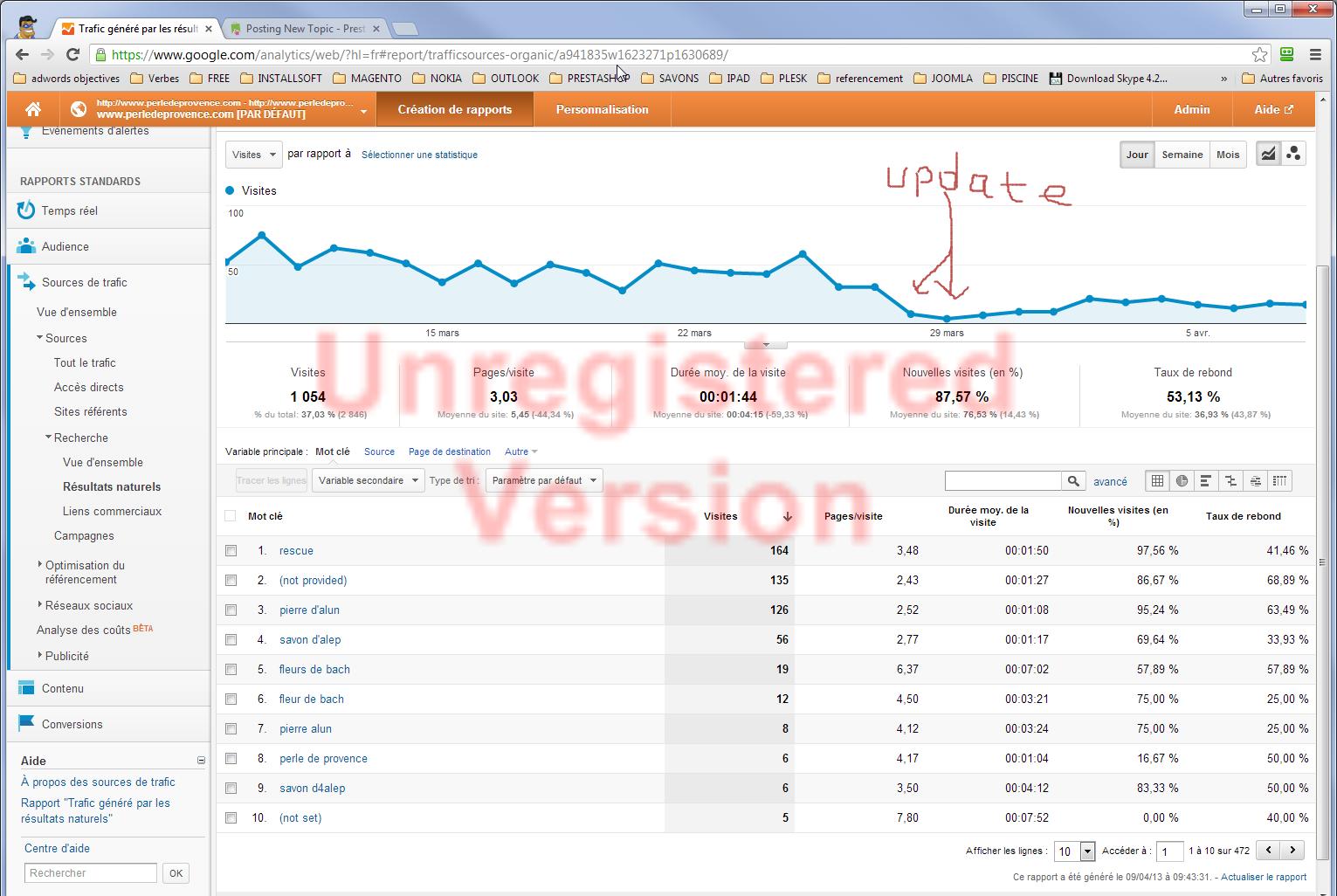The width and height of the screenshot is (1337, 896).
Task: Go back with the browser back arrow
Action: [x=22, y=54]
